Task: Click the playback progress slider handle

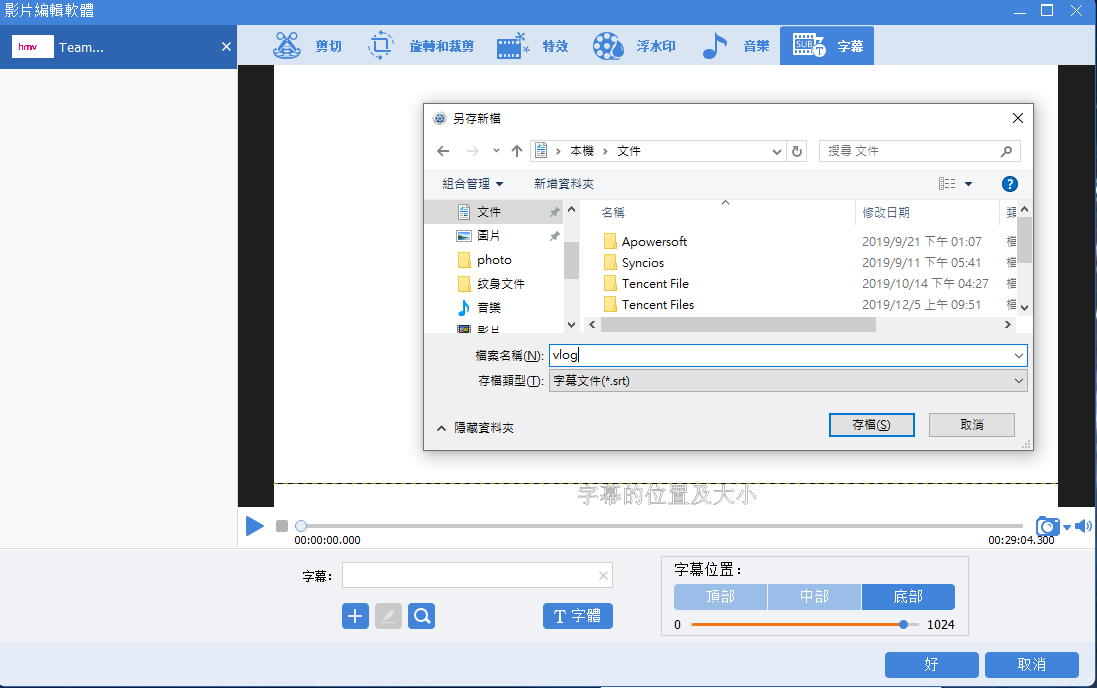Action: [301, 526]
